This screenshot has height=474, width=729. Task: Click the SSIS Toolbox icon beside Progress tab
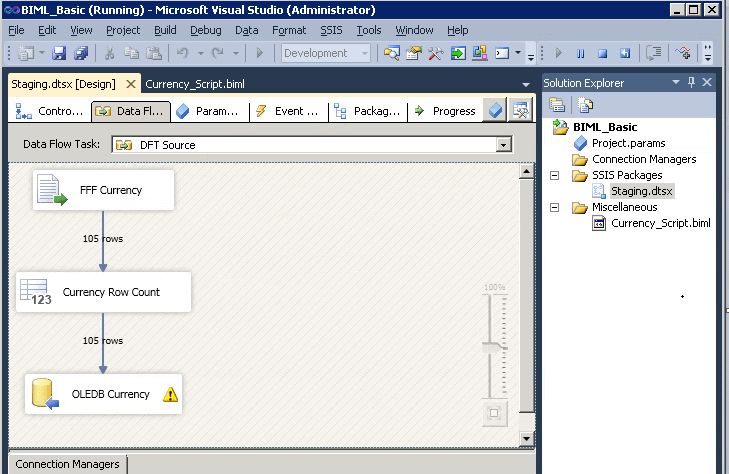(x=520, y=111)
